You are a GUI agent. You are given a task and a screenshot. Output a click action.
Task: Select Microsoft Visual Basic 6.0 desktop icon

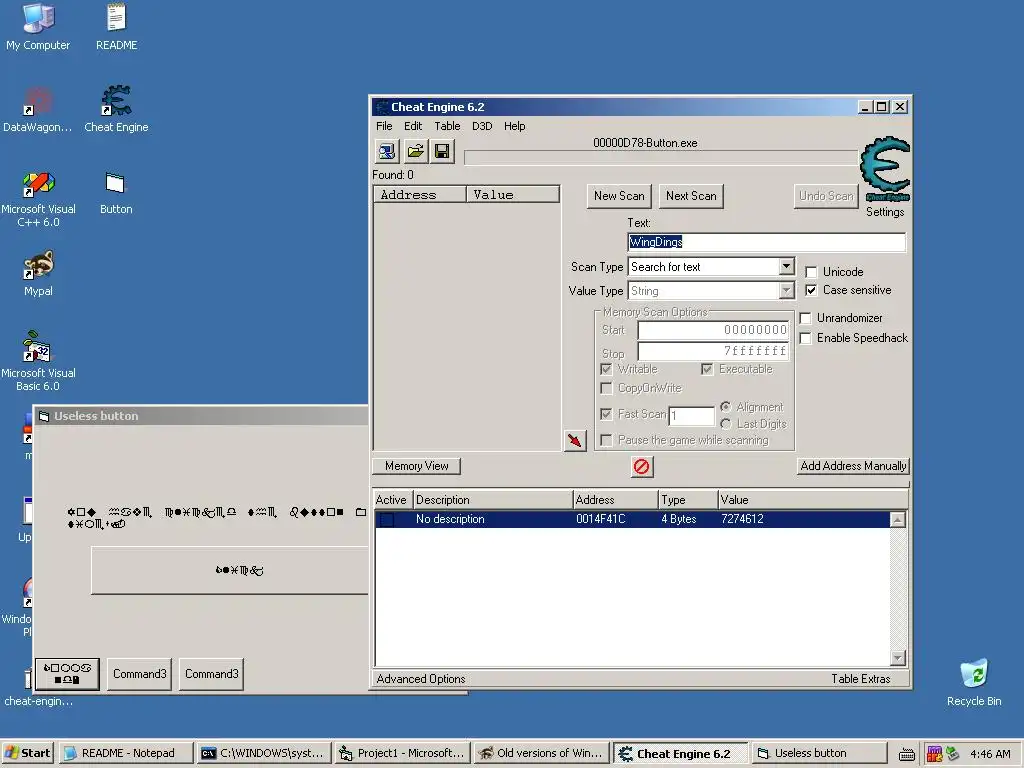pyautogui.click(x=38, y=360)
